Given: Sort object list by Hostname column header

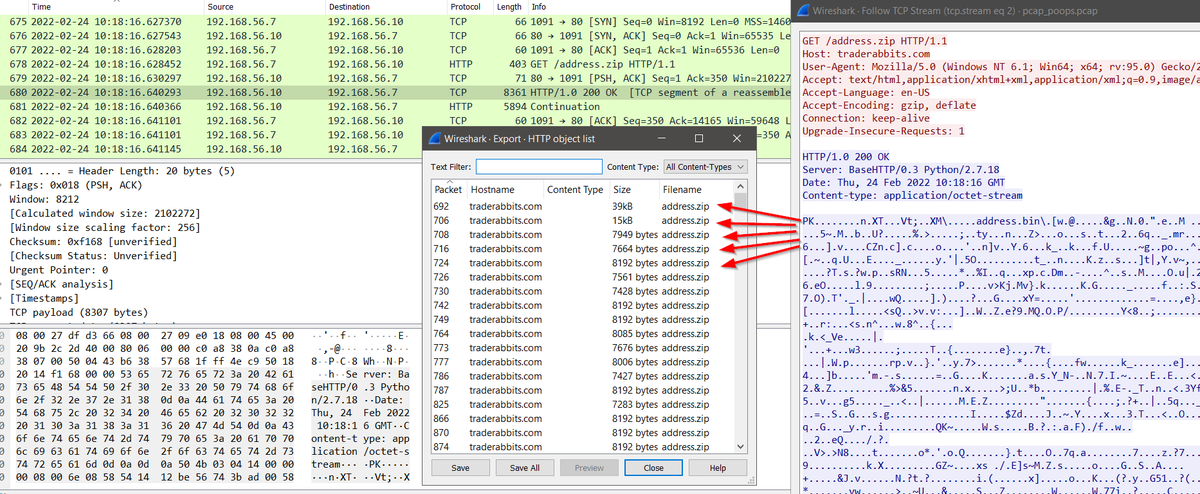Looking at the screenshot, I should [x=504, y=189].
